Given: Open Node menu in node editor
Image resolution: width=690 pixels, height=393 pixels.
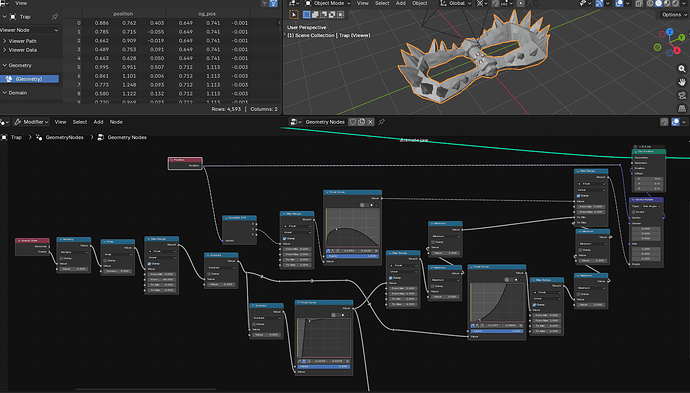Looking at the screenshot, I should point(116,122).
